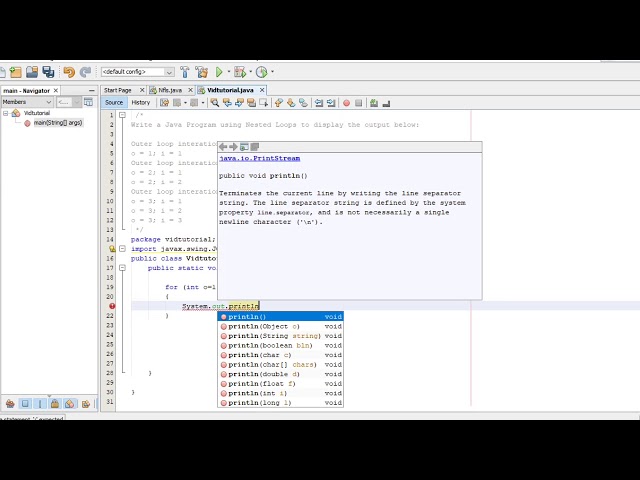Click the javadoc Forward arrow
The image size is (640, 480).
[x=233, y=147]
